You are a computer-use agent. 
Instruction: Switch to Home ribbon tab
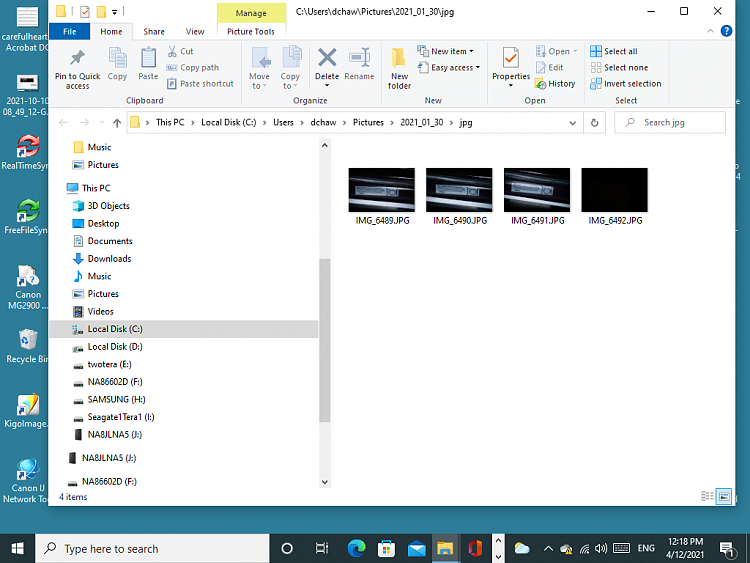pos(111,32)
